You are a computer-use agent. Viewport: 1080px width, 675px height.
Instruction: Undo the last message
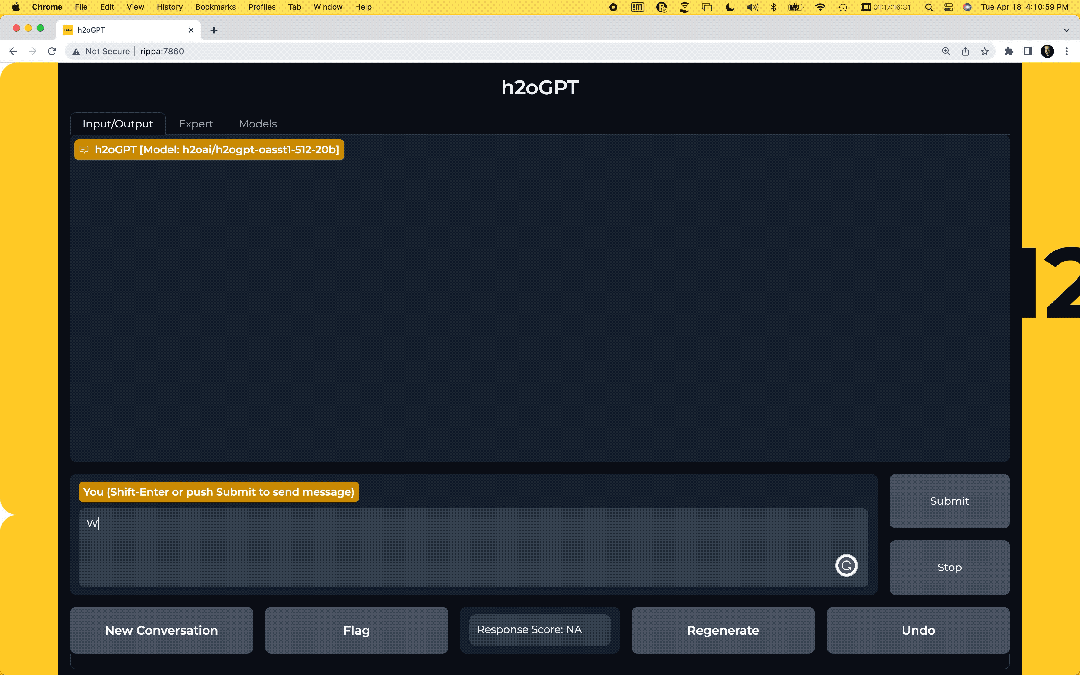pos(918,630)
